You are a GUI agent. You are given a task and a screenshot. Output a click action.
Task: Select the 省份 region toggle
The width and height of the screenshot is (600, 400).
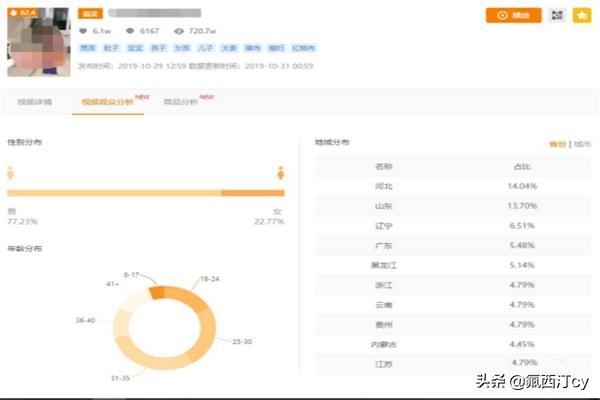point(557,144)
